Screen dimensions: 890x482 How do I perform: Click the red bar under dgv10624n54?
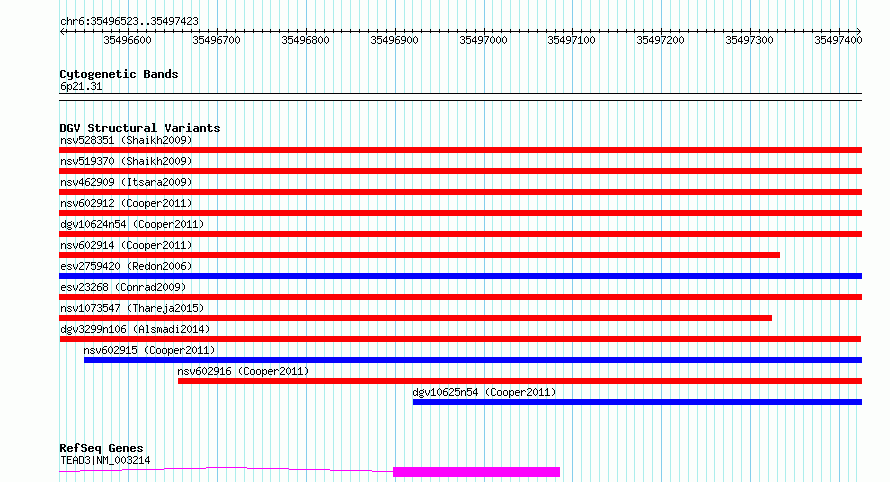tap(460, 234)
